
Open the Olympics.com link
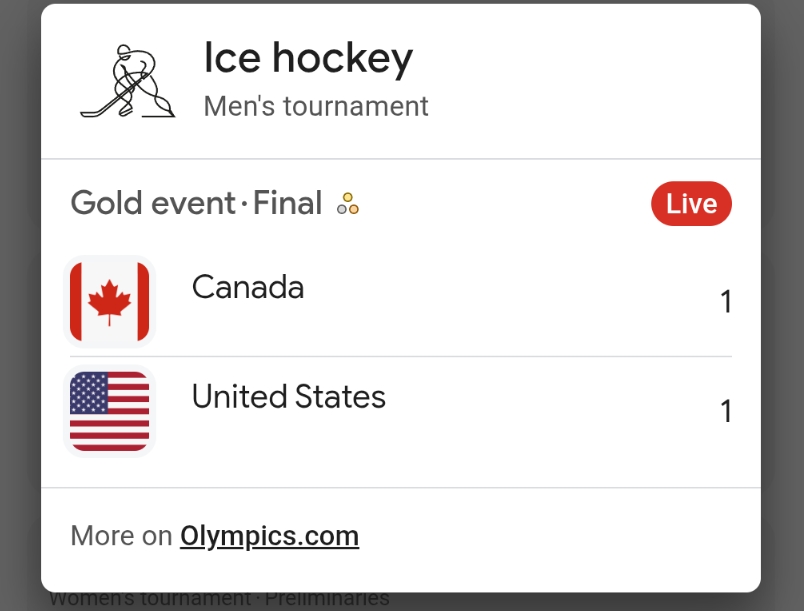tap(269, 536)
